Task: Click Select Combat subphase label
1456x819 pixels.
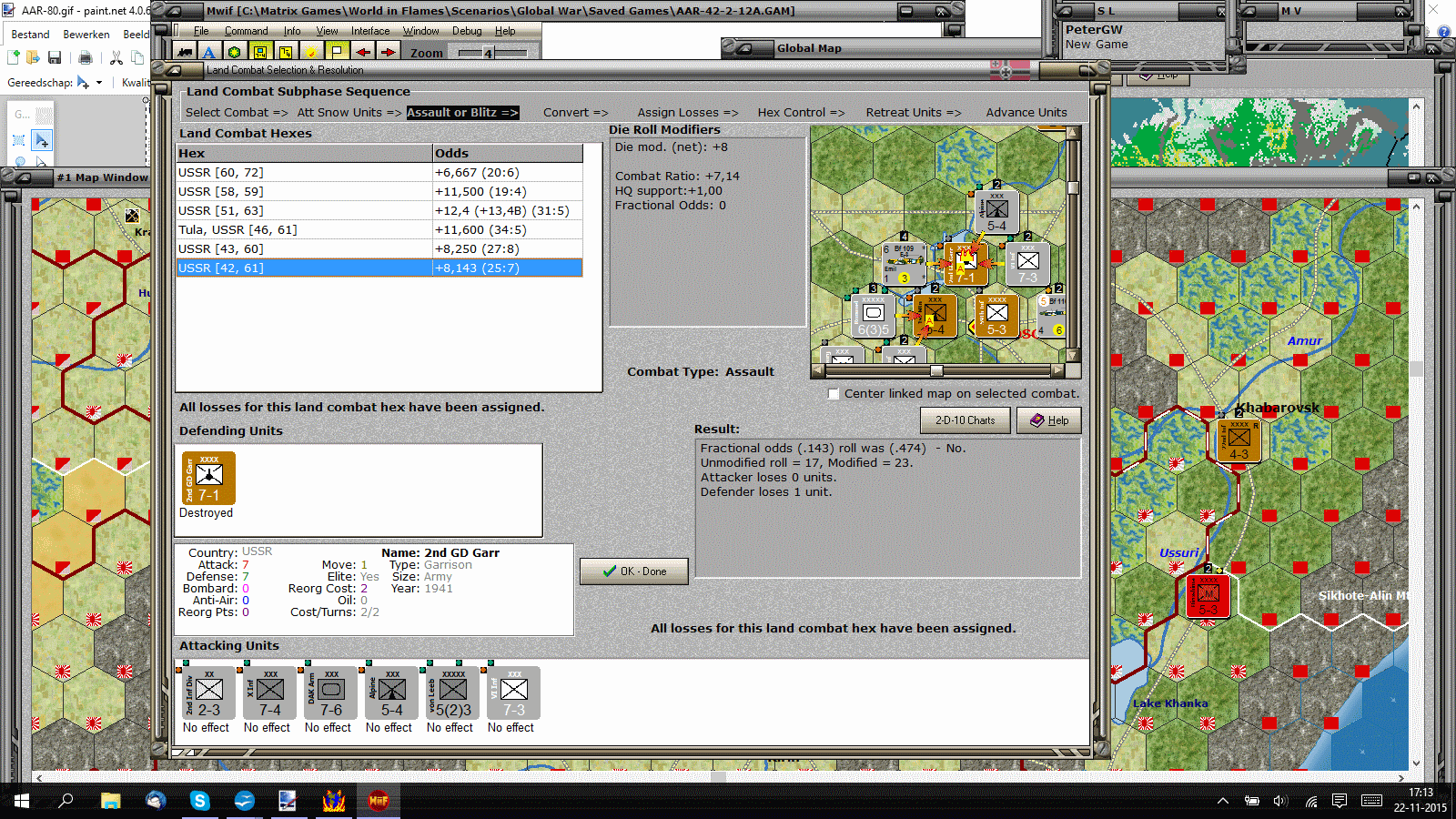Action: tap(237, 113)
